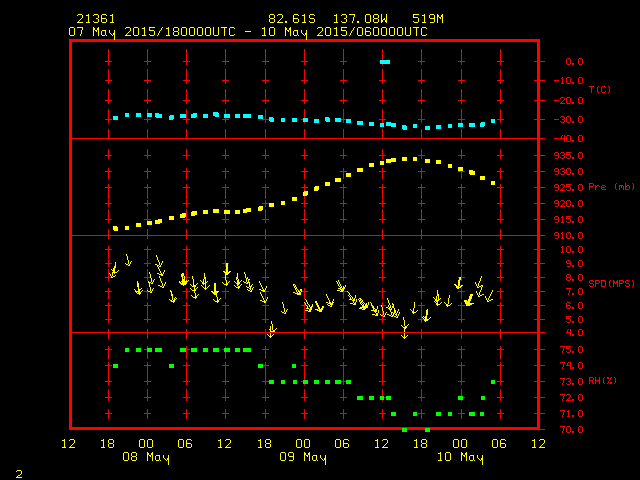Viewport: 640px width, 480px height.
Task: Click the outlier cyan marker at 0.0 temperature
Action: click(x=385, y=62)
